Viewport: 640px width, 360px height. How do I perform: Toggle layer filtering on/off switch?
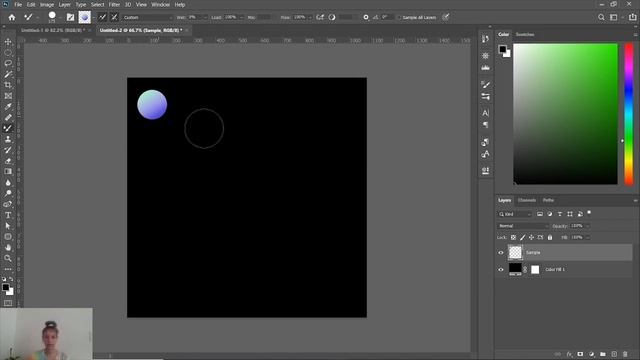[x=589, y=213]
